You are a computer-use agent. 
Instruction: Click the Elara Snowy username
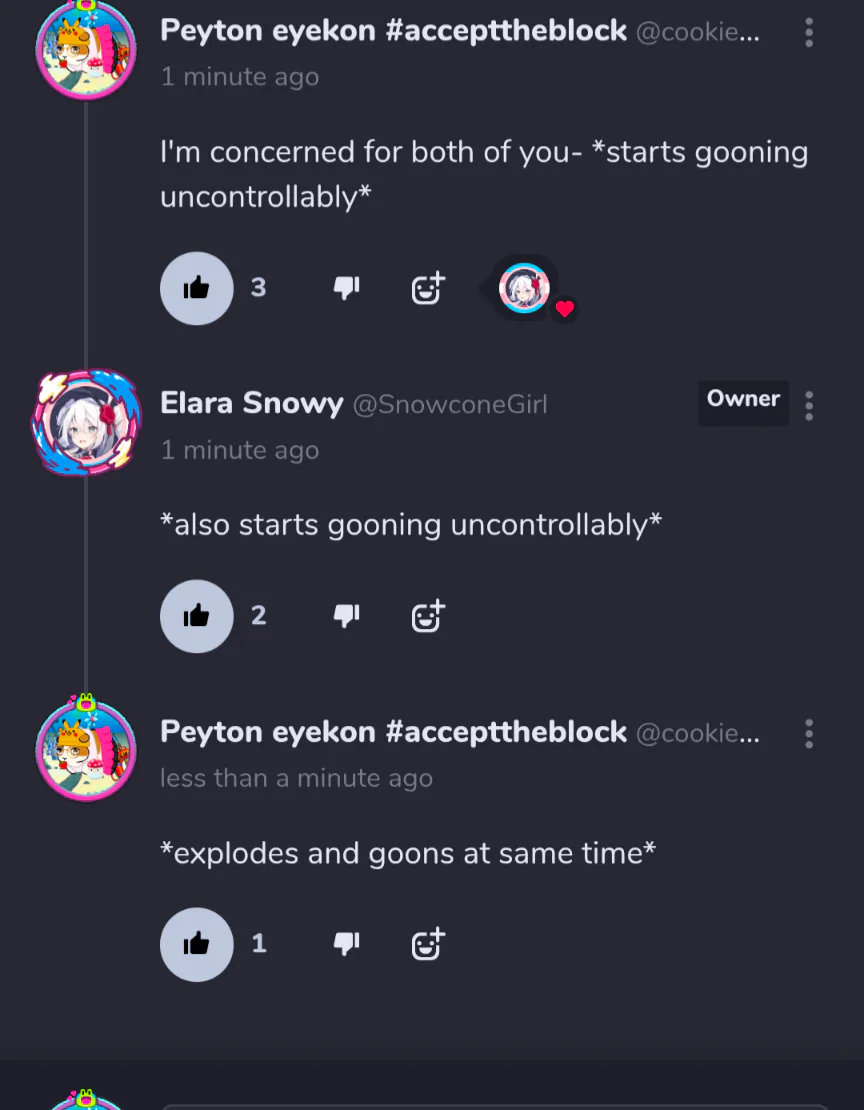[x=251, y=404]
